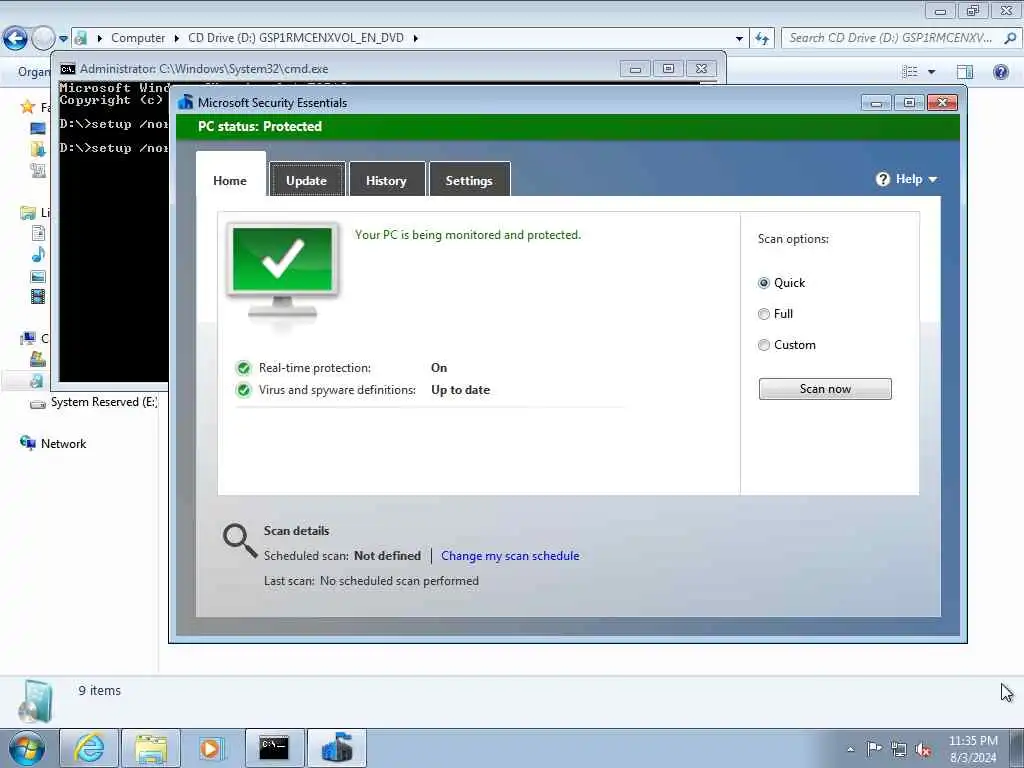Click the Action Center flag icon
This screenshot has height=768, width=1024.
[x=874, y=749]
